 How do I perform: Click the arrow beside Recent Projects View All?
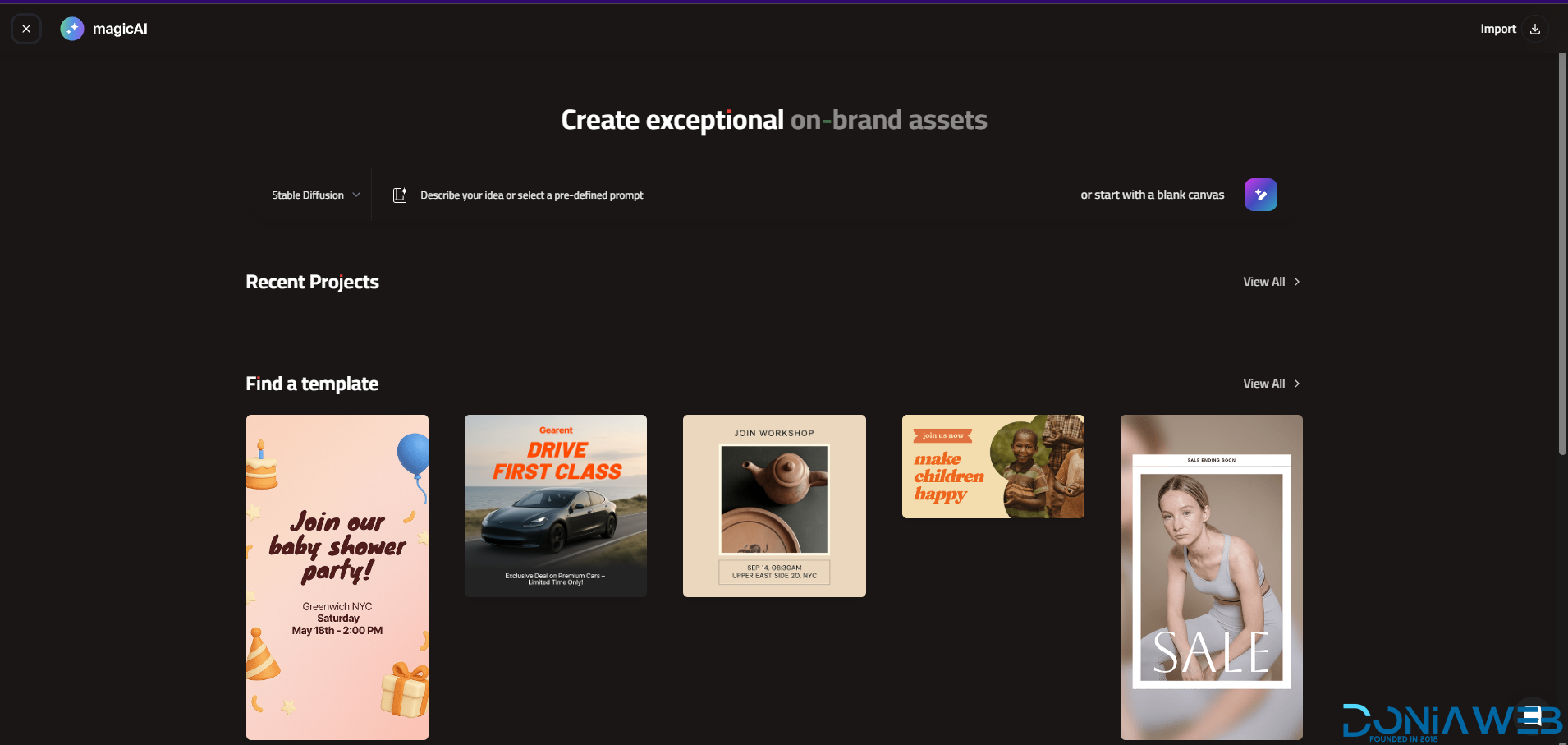[1297, 282]
